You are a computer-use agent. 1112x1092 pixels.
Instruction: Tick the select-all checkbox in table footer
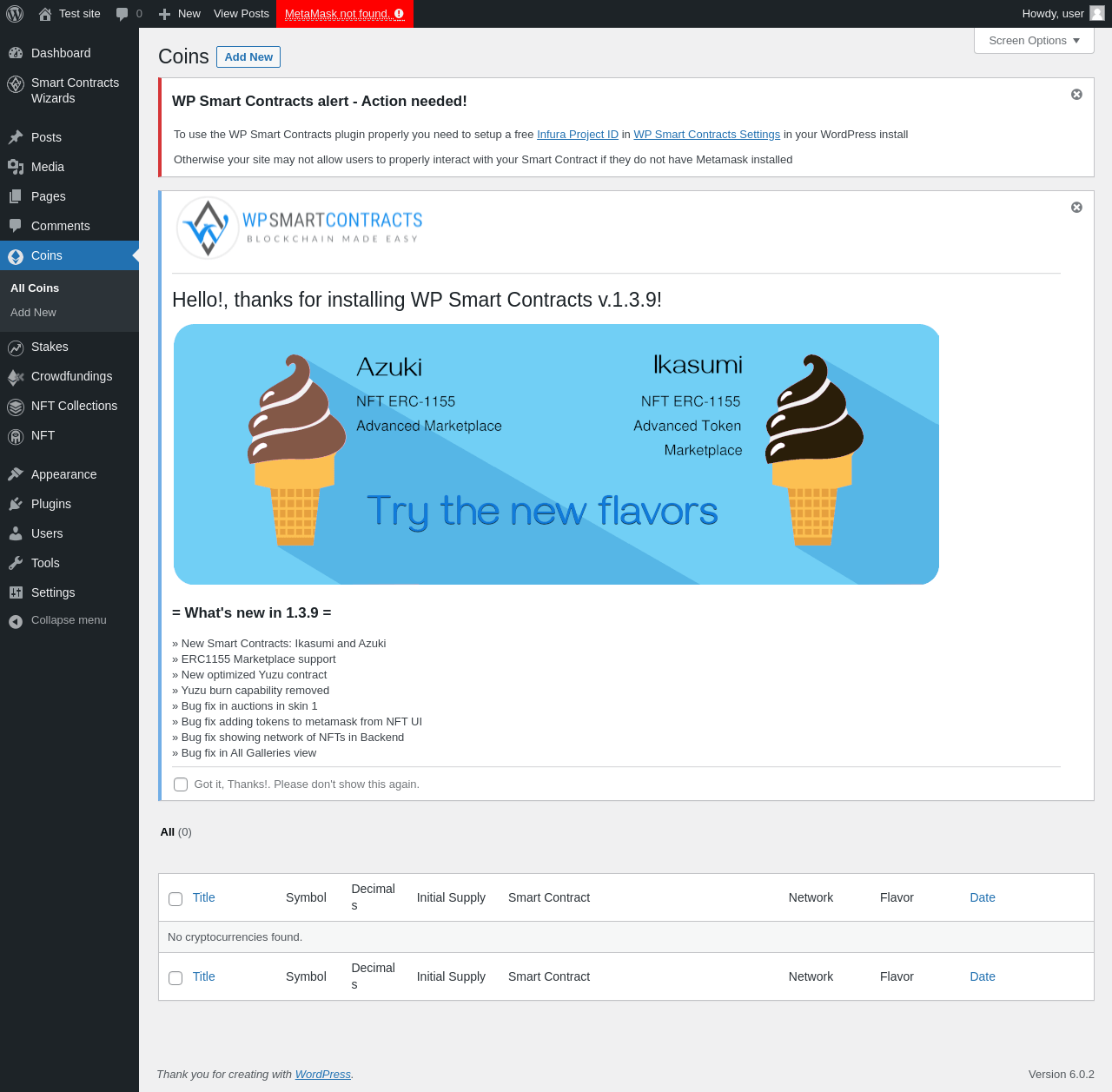click(x=175, y=978)
